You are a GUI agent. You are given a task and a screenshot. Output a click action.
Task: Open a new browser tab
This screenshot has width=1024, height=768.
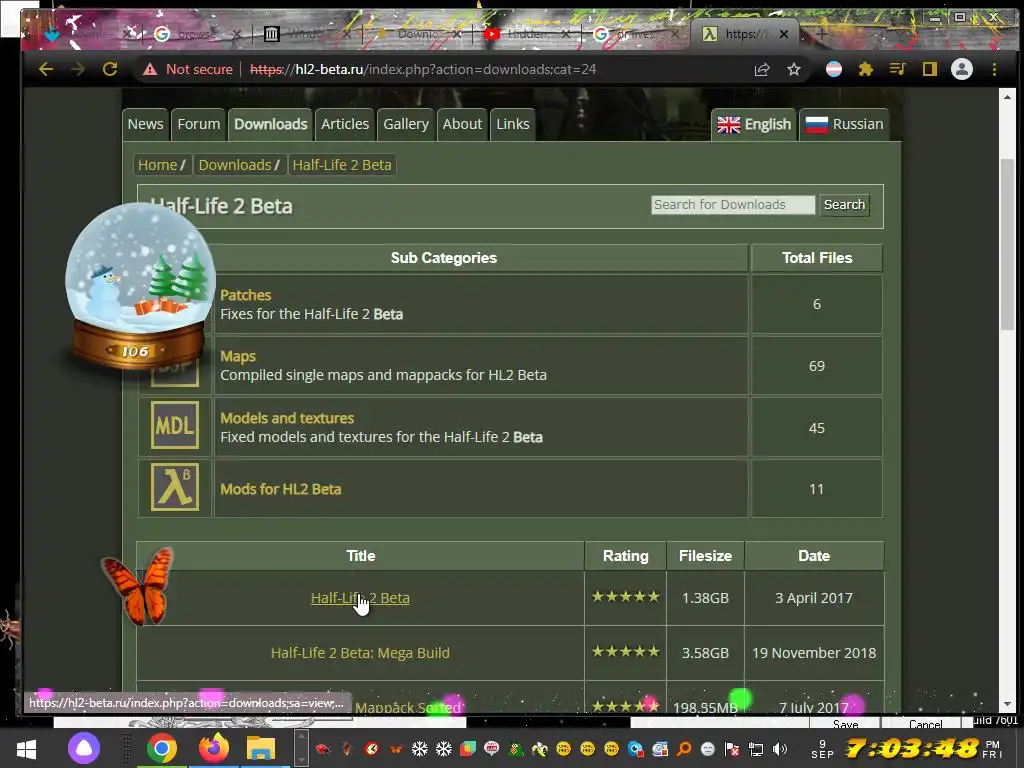pyautogui.click(x=822, y=34)
